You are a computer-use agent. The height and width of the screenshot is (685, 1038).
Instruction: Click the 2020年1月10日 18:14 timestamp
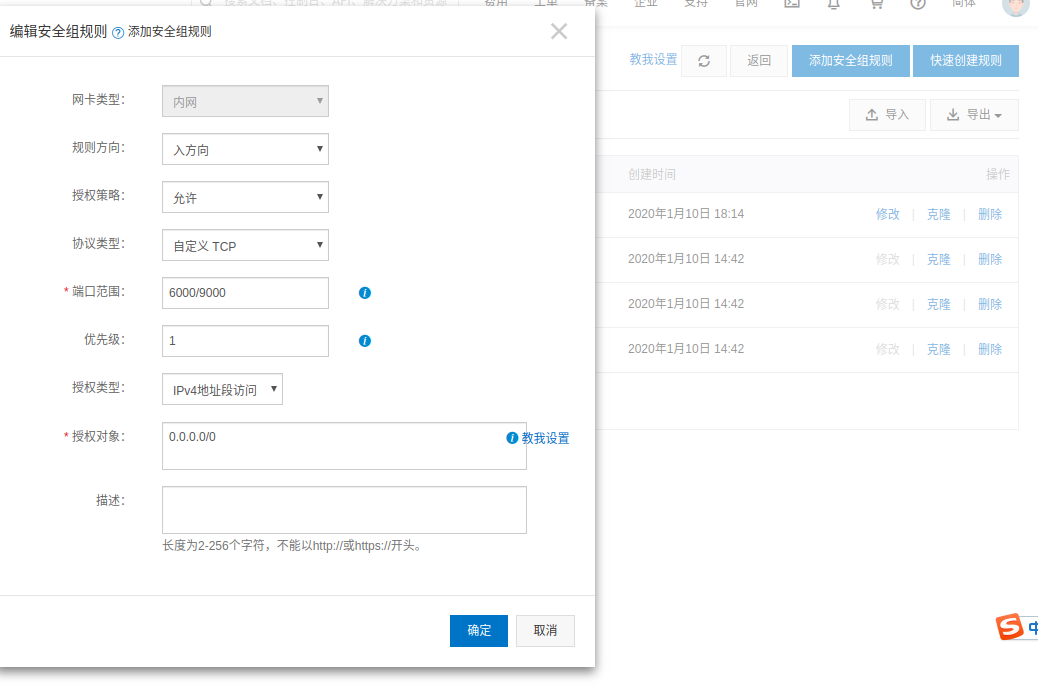(686, 214)
